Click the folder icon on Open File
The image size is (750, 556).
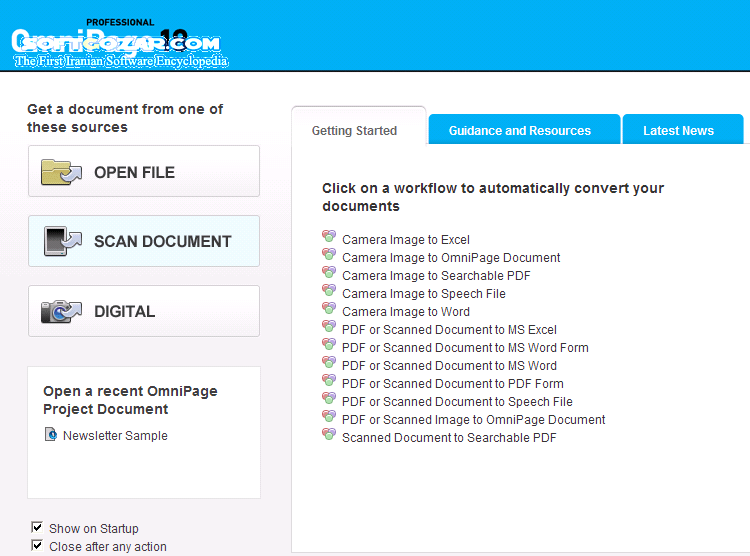click(x=62, y=172)
